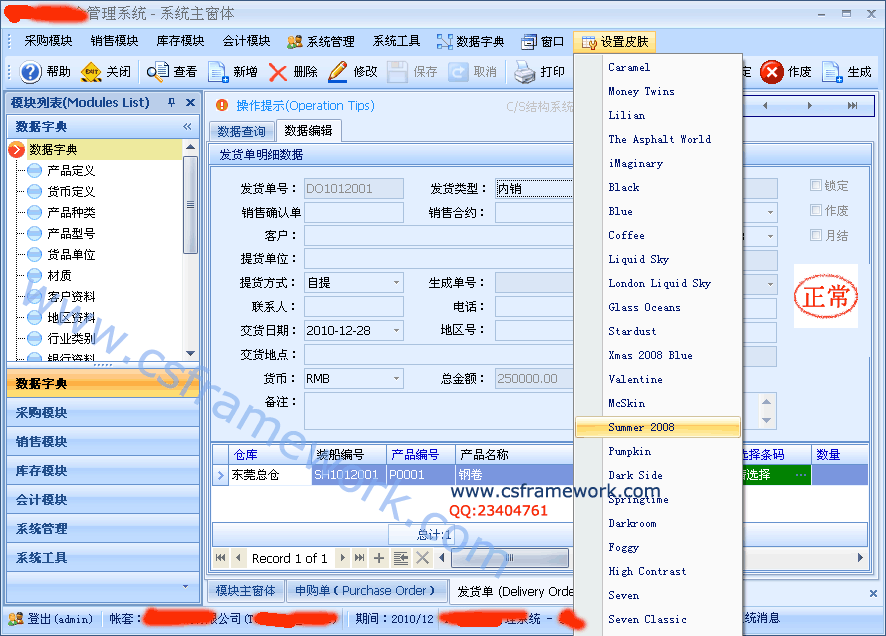886x636 pixels.
Task: Click the 关闭 exit toolbar icon
Action: pyautogui.click(x=91, y=72)
